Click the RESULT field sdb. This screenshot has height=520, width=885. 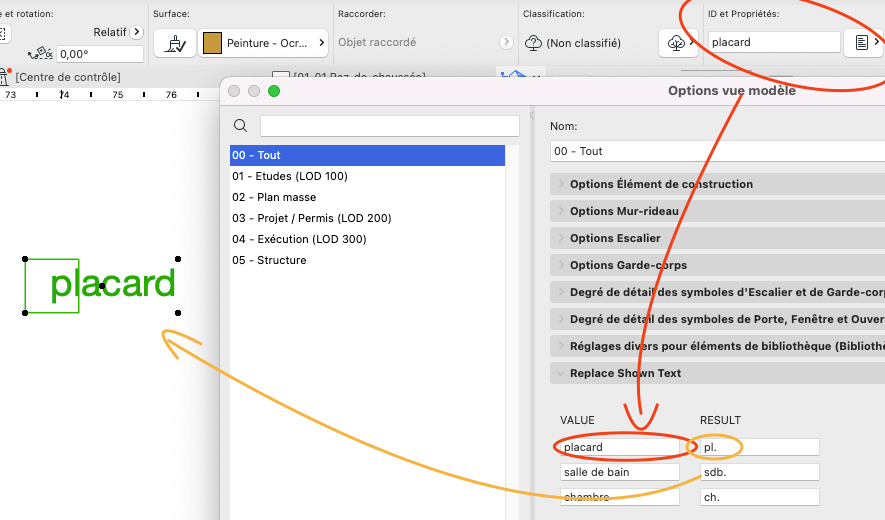pos(760,472)
